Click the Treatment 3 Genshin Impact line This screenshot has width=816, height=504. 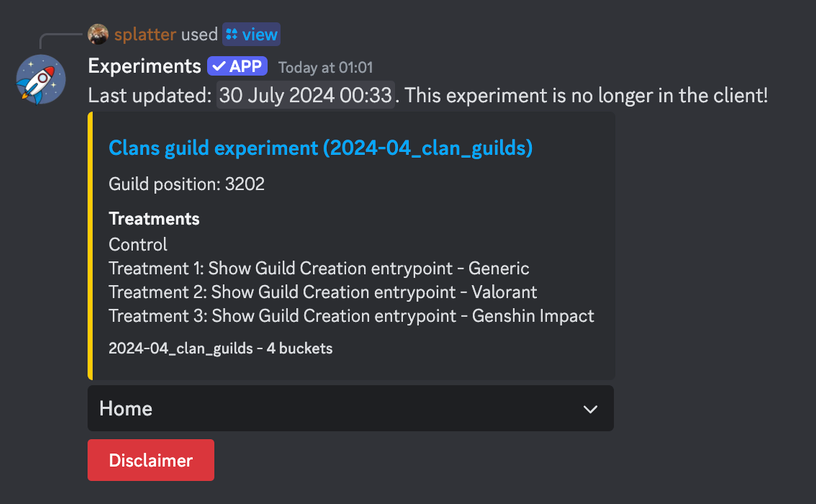(351, 316)
